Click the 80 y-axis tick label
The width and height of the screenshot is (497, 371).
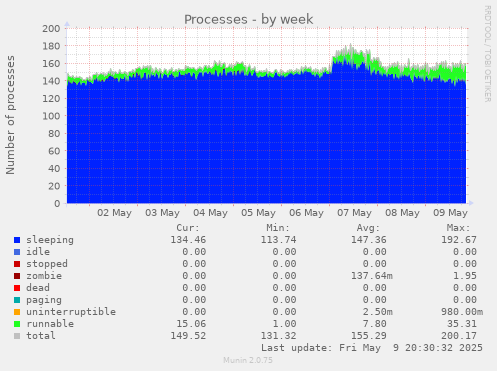[54, 133]
